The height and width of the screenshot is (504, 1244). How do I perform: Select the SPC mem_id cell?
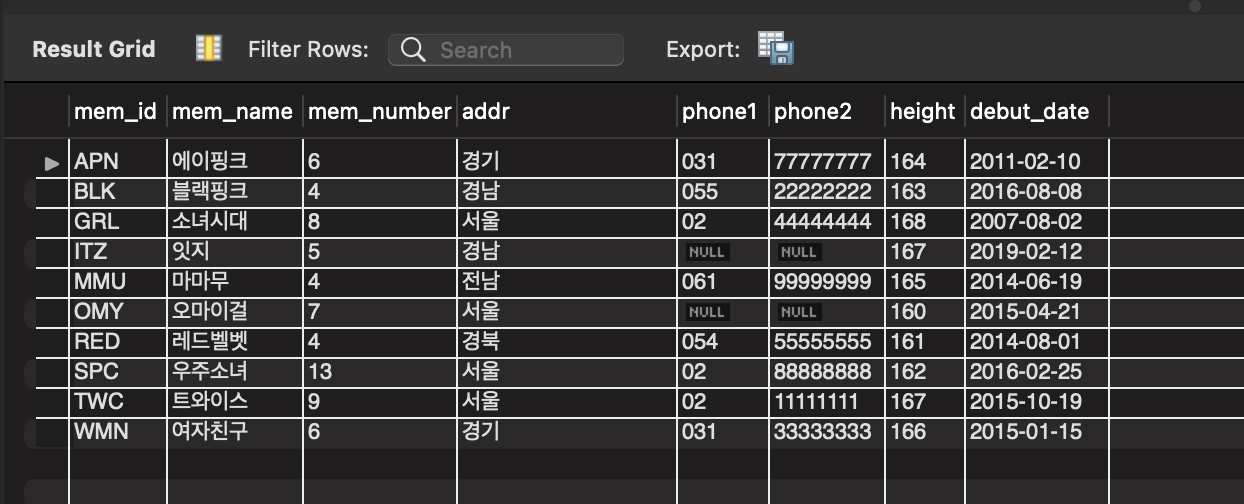[117, 372]
